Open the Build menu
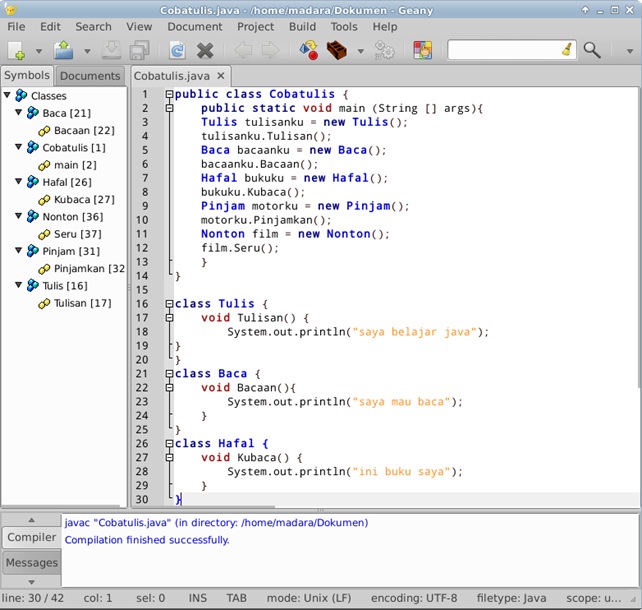The height and width of the screenshot is (610, 642). (x=301, y=27)
